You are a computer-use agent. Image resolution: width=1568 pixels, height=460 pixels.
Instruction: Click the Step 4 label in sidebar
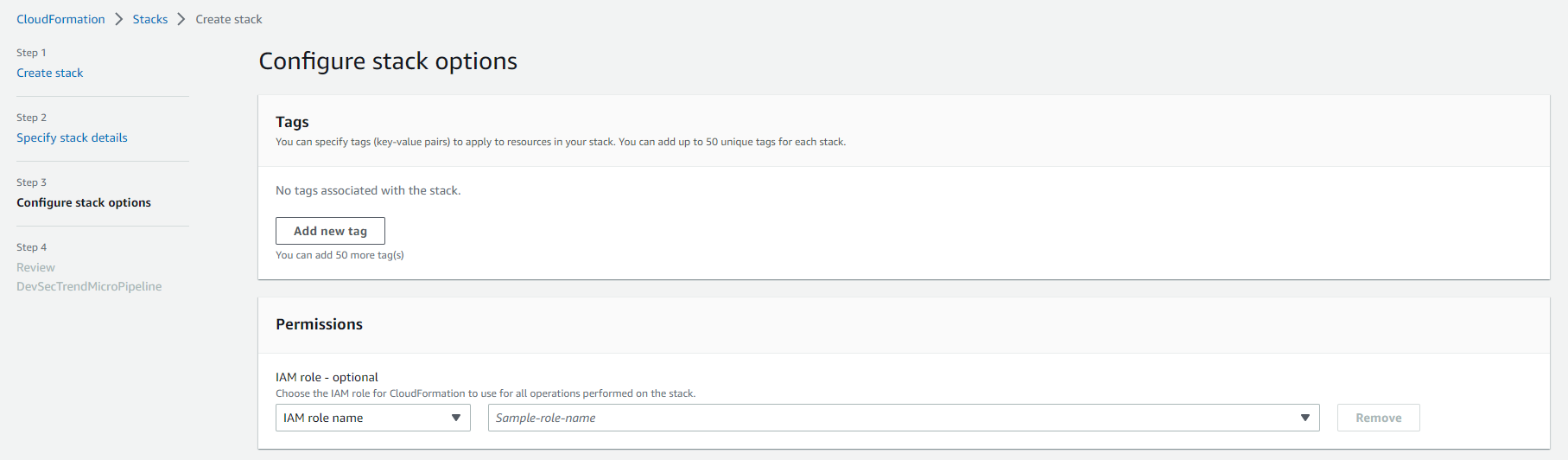point(31,247)
